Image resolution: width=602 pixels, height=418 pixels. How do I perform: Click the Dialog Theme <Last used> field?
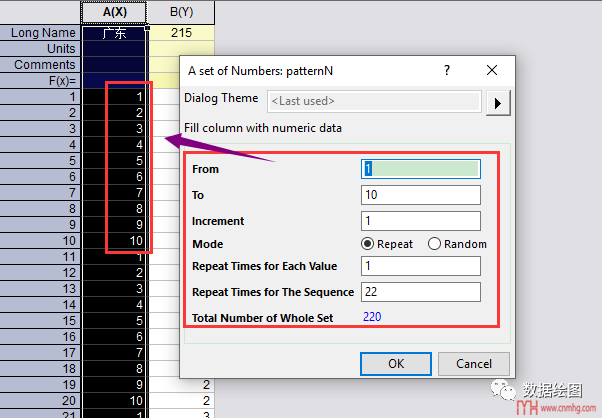coord(374,101)
